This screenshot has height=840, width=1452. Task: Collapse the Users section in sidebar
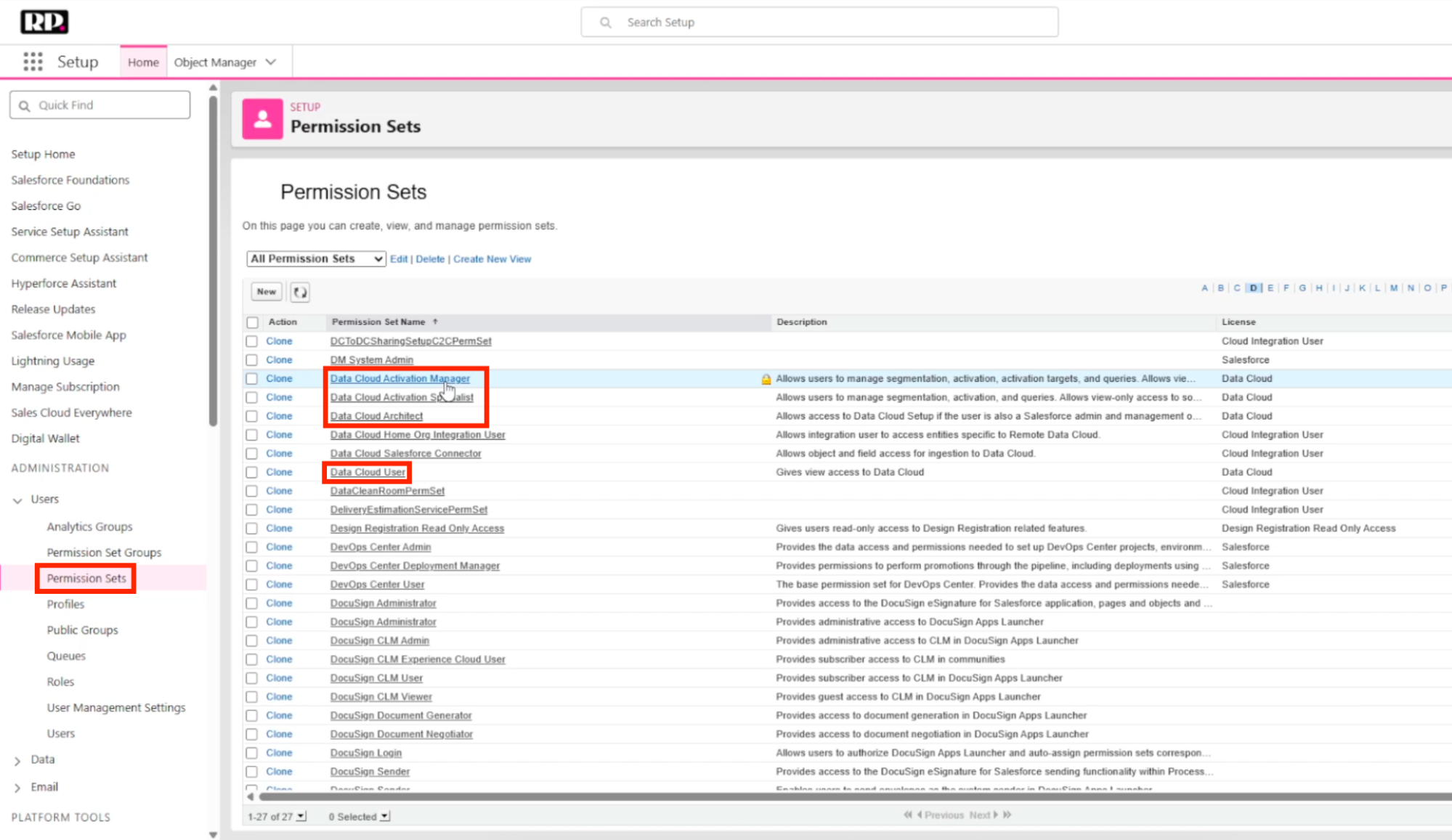coord(17,500)
